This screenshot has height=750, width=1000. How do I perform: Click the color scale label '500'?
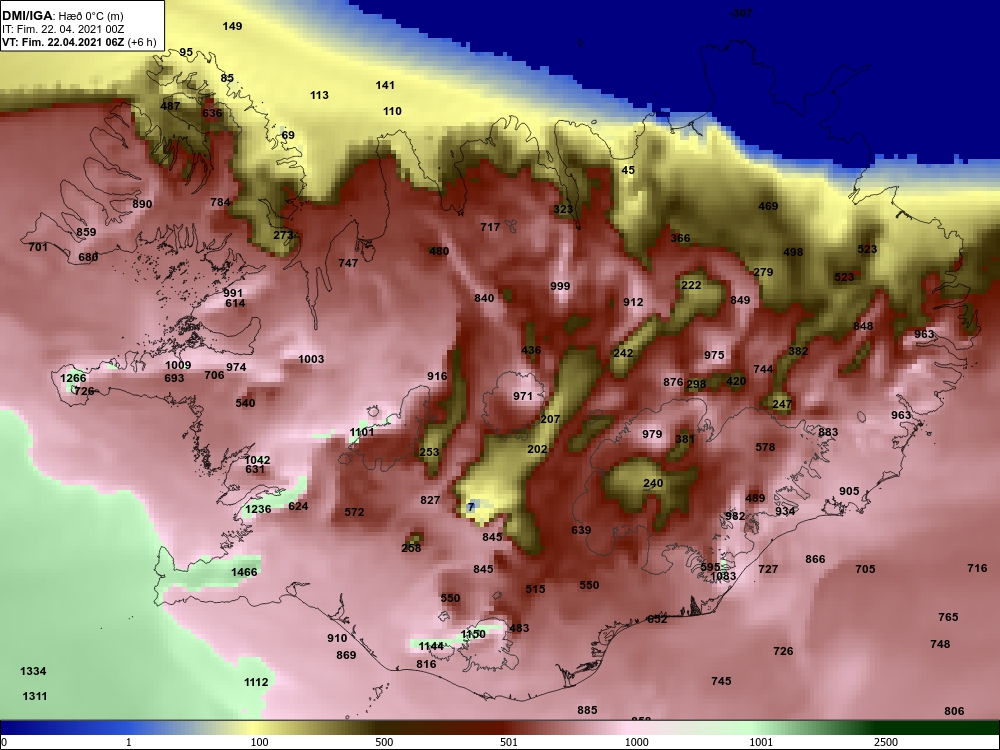coord(384,742)
